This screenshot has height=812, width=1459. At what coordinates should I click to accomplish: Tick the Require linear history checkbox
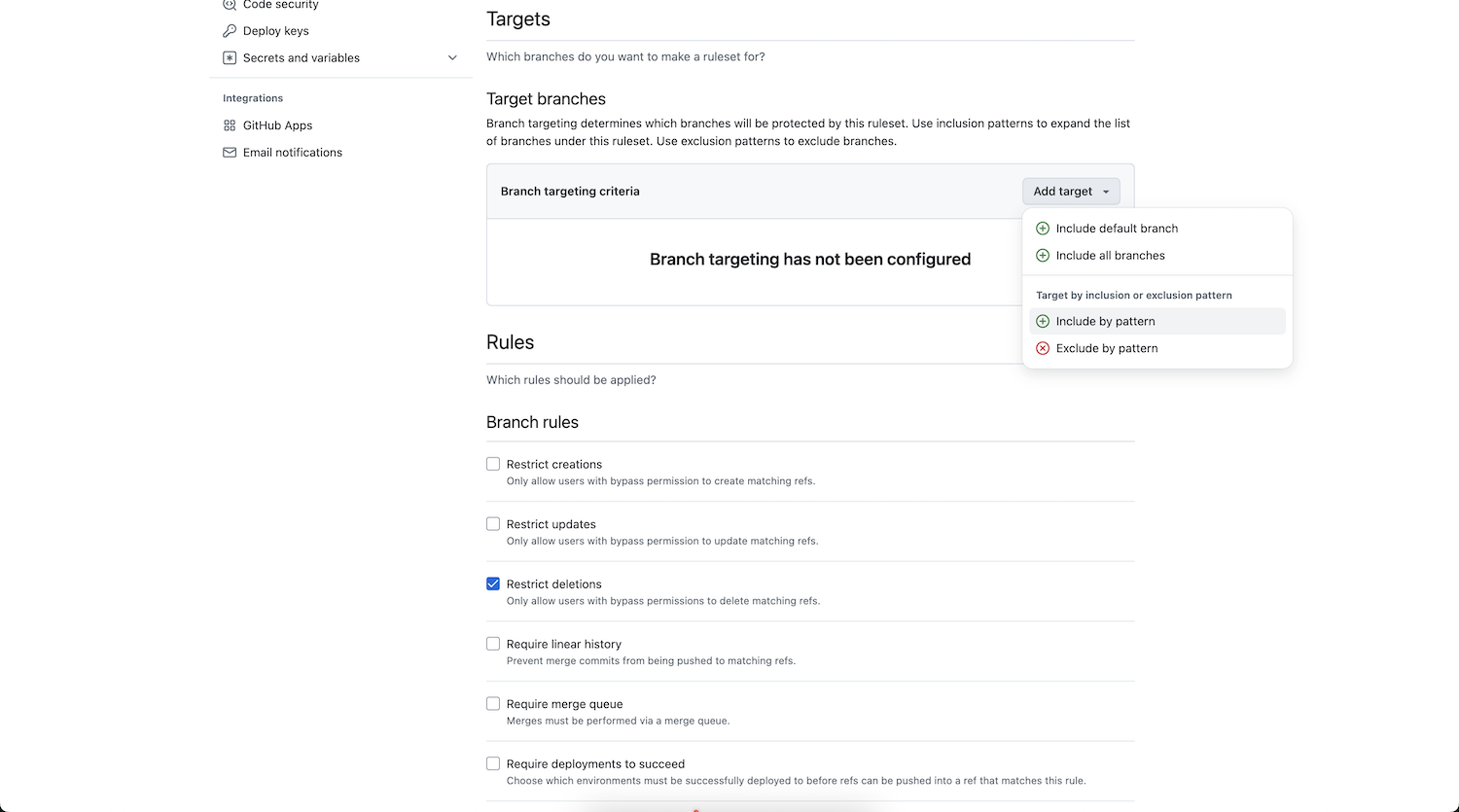click(x=493, y=644)
